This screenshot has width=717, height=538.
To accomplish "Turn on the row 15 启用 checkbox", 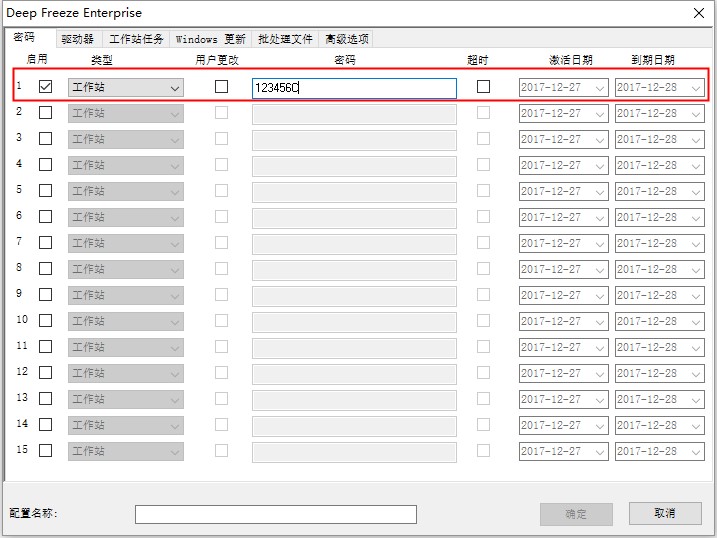I will [46, 451].
